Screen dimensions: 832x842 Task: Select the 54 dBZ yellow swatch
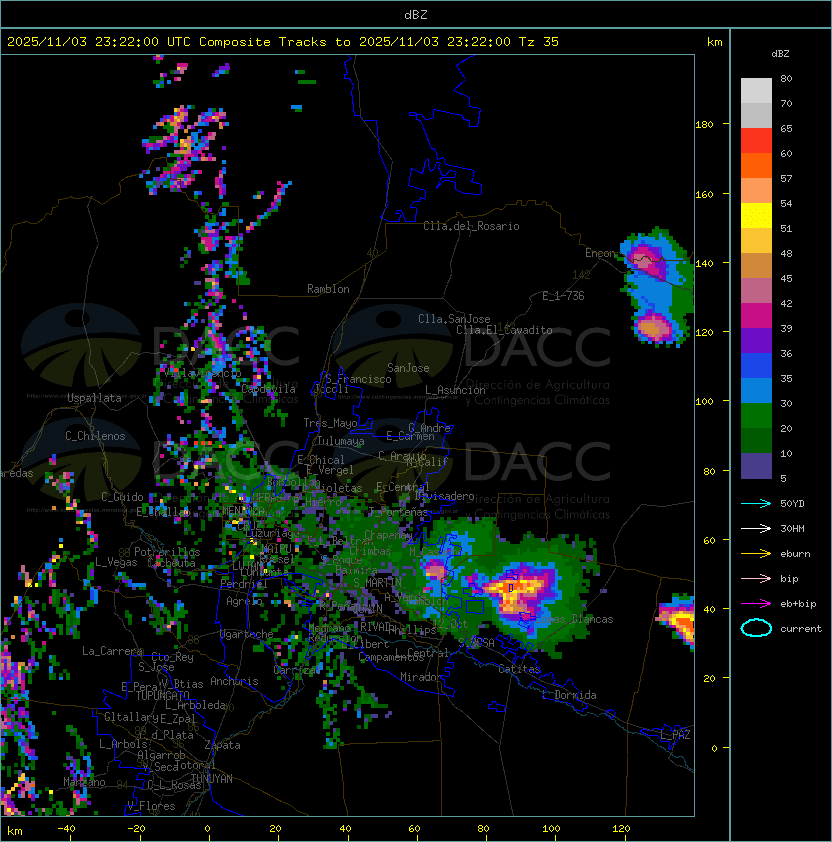(x=756, y=216)
